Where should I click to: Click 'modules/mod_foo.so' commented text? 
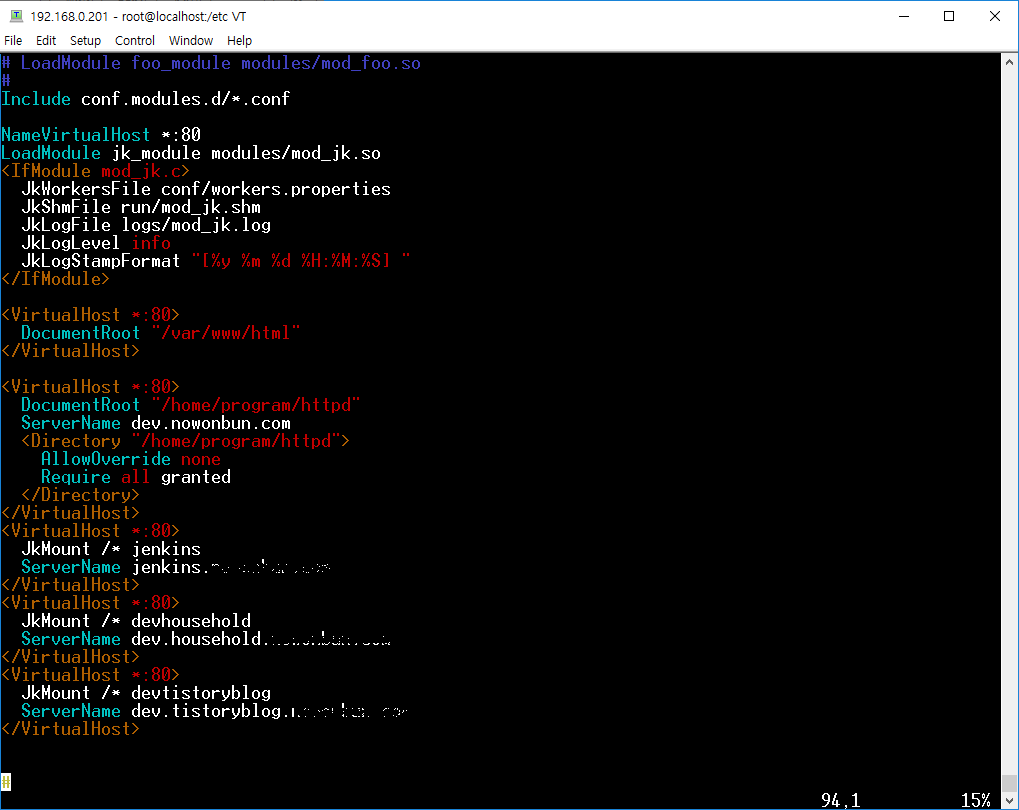coord(331,63)
